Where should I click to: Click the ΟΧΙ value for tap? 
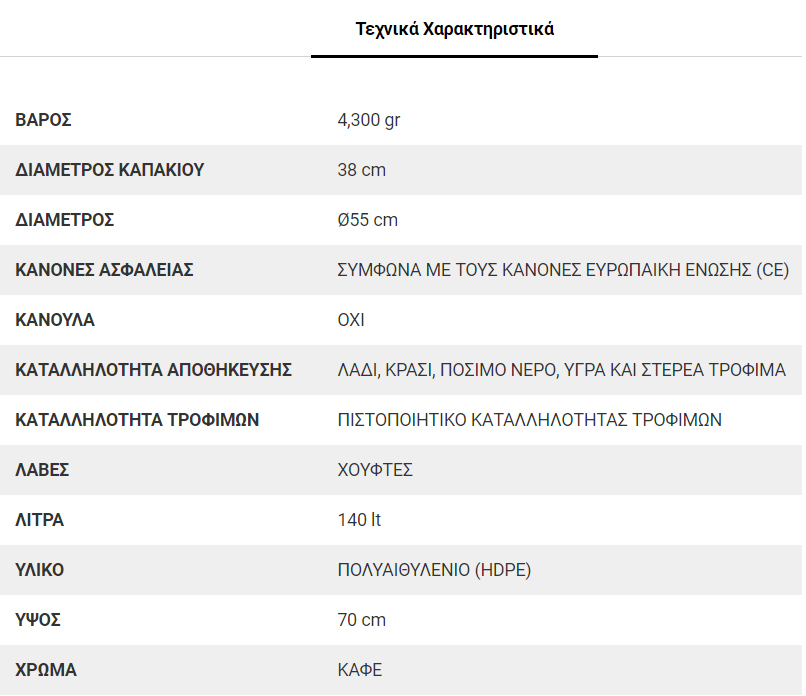point(351,320)
